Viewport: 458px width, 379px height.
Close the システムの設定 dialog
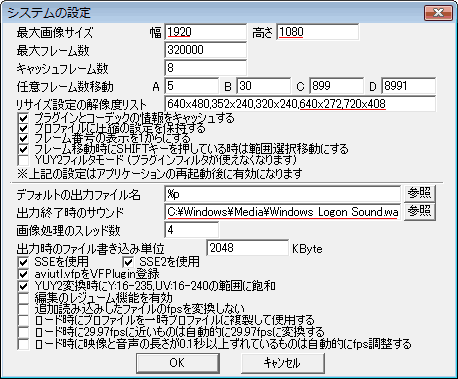pos(438,13)
